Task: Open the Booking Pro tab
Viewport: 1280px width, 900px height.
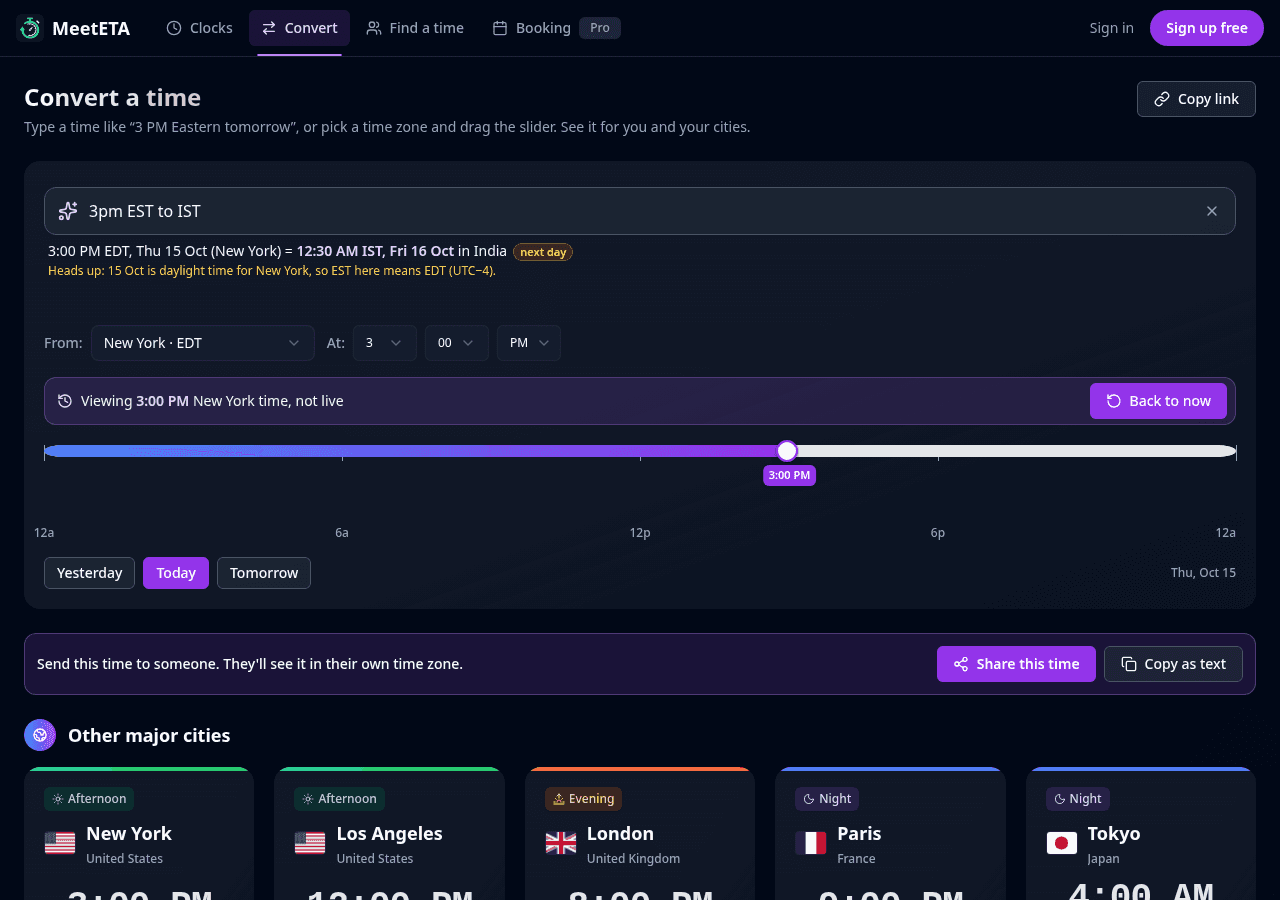Action: (x=556, y=28)
